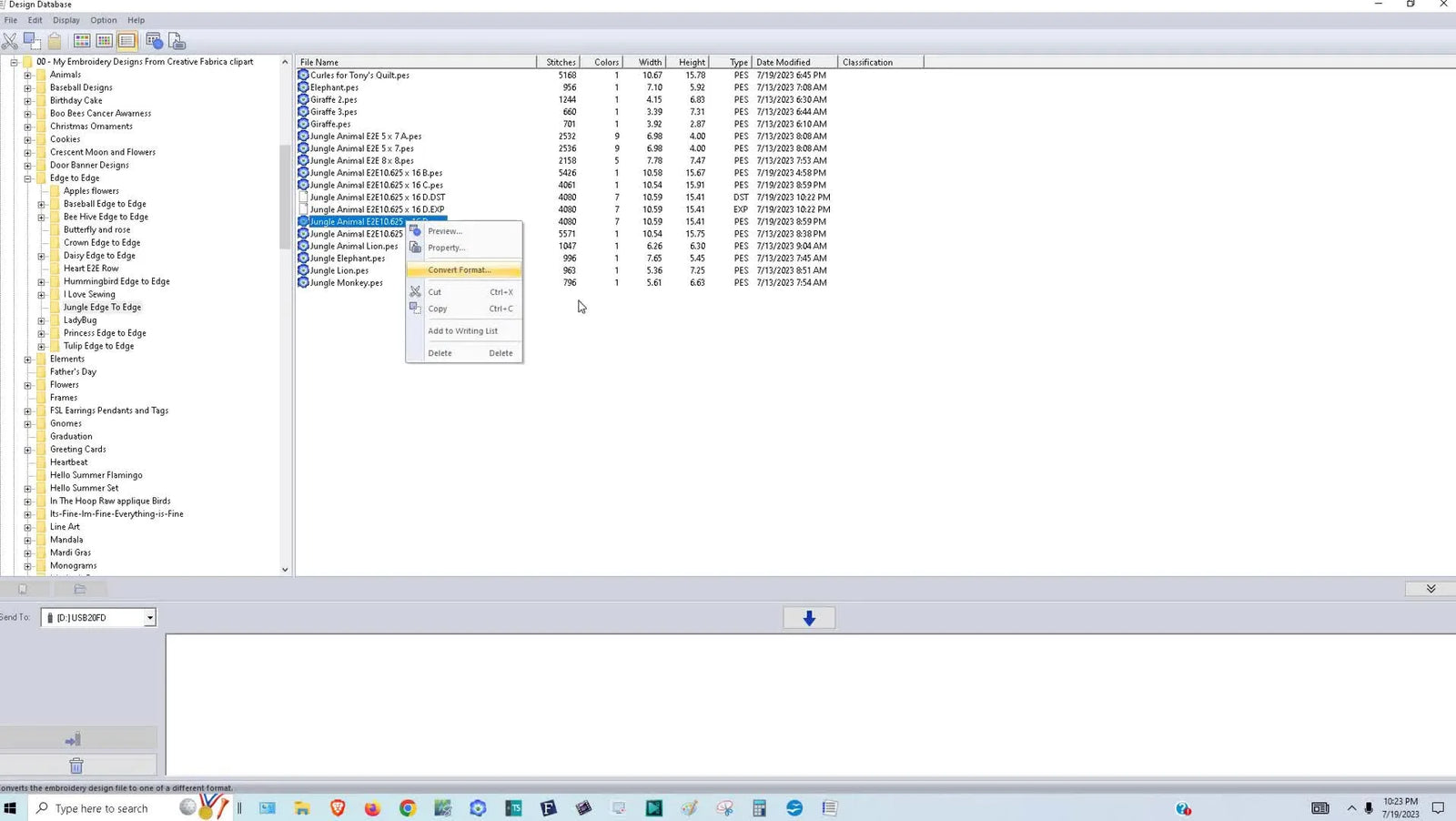
Task: Click the trash icon above the status bar
Action: point(76,765)
